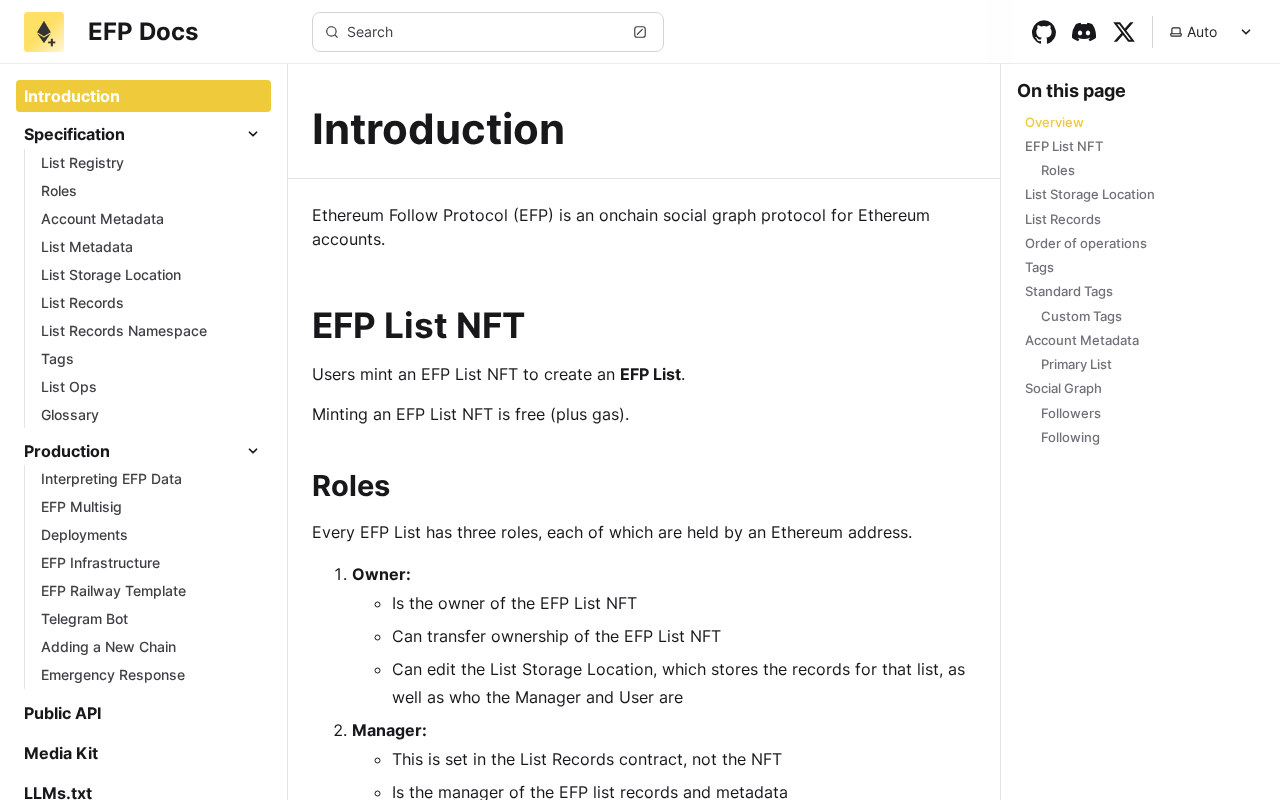
Task: Click the laptop icon beside Auto
Action: pyautogui.click(x=1176, y=32)
